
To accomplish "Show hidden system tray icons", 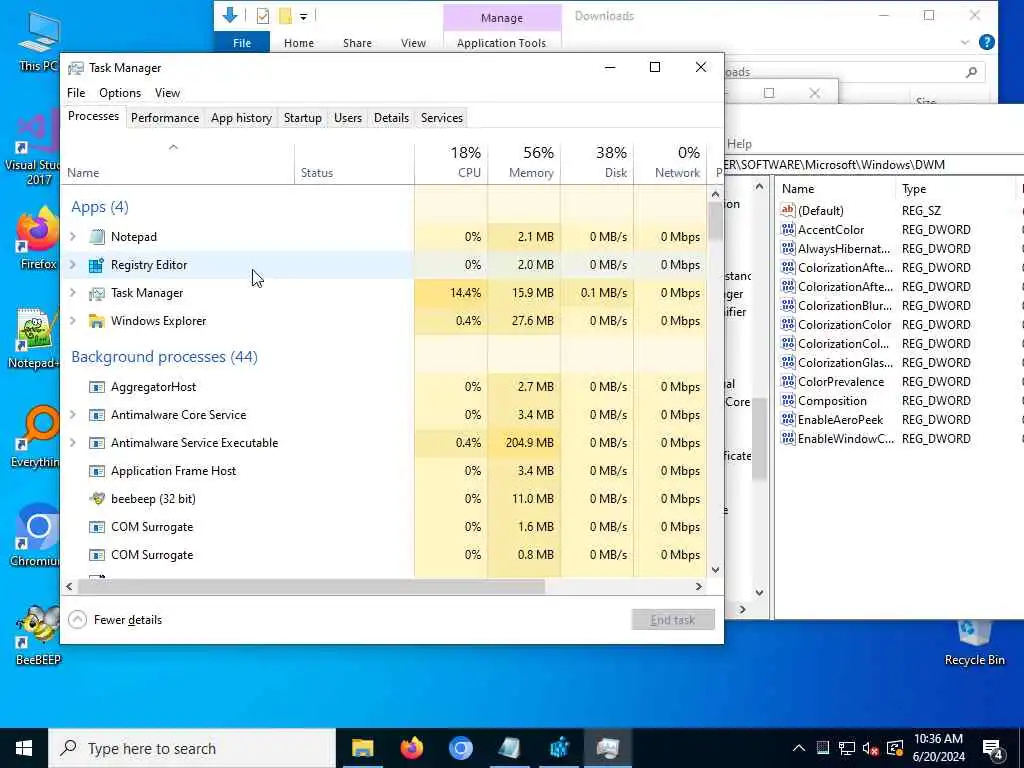I will pos(799,748).
